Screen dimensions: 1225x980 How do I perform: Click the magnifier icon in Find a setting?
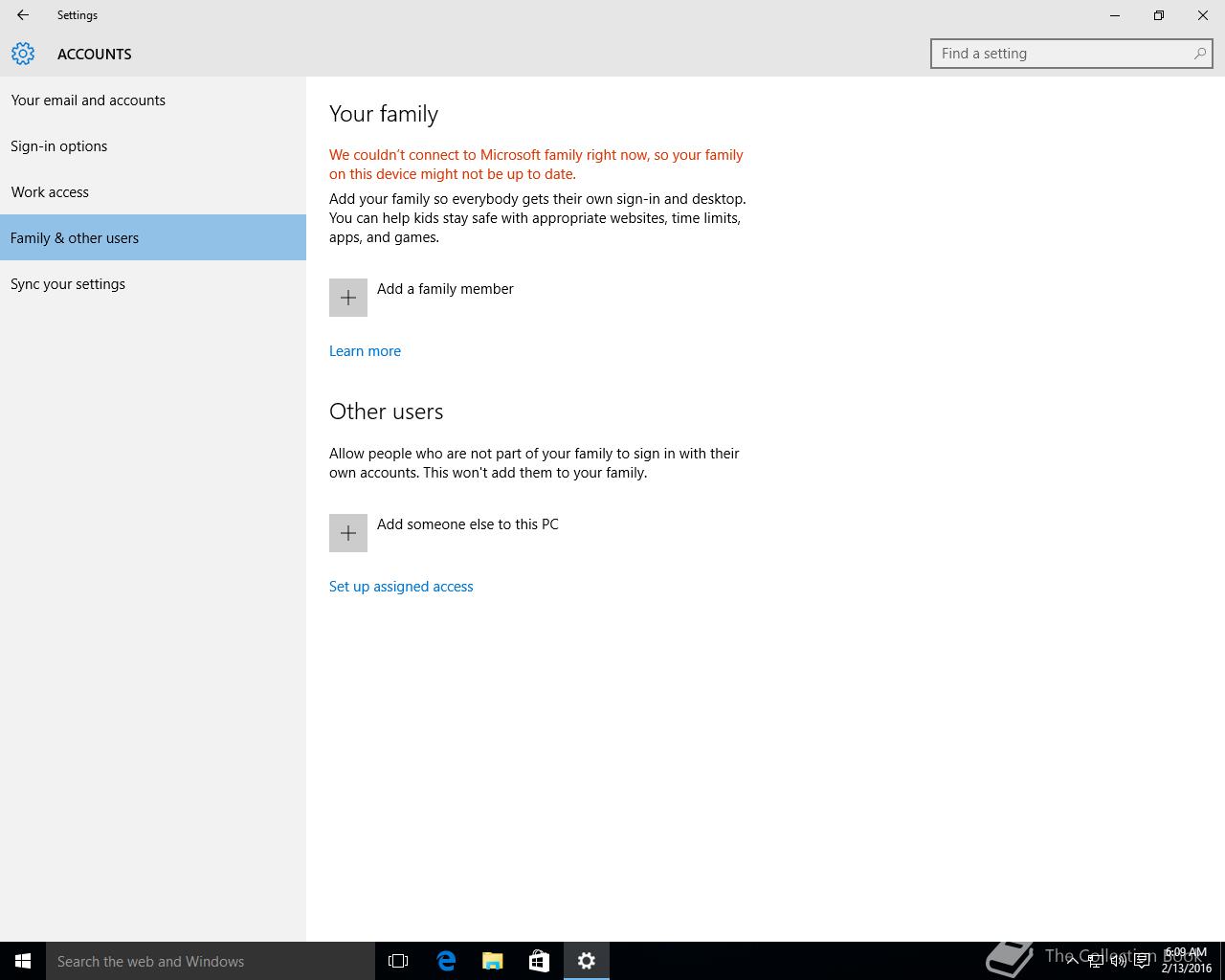coord(1199,54)
